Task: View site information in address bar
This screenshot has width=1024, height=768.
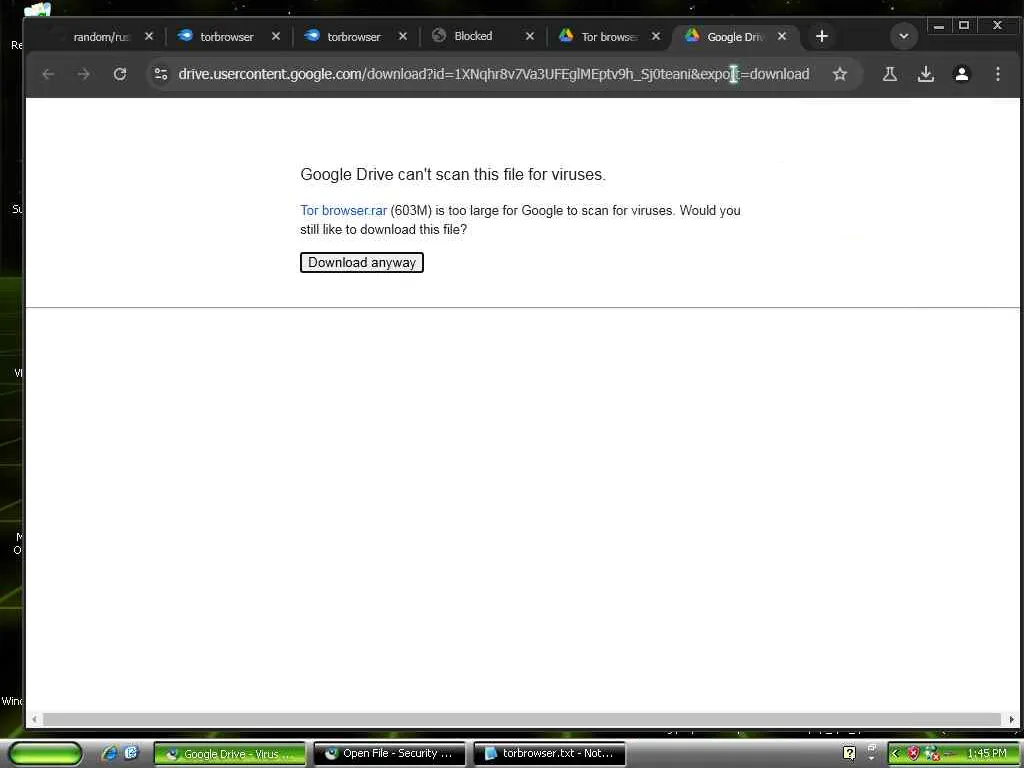Action: click(161, 74)
